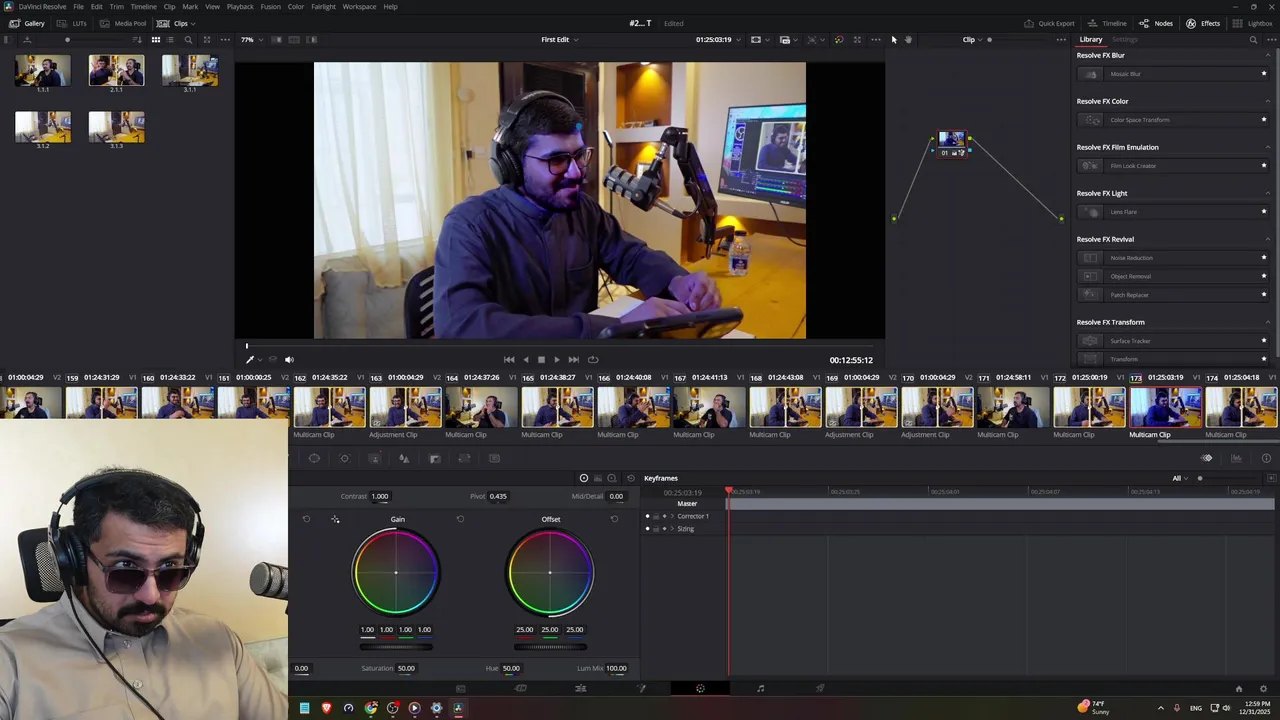Toggle the Clips strip button

click(173, 23)
